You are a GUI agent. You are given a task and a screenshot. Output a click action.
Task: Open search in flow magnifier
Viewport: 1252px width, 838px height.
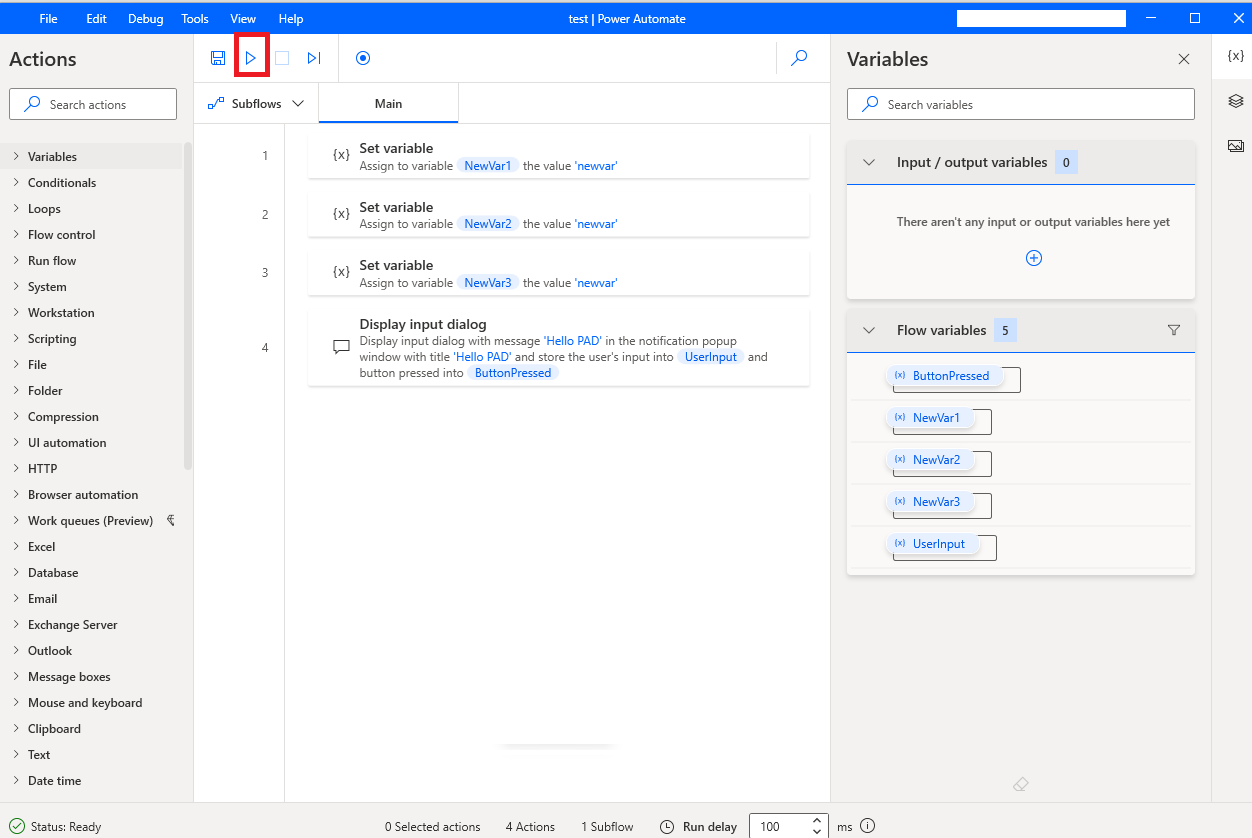(x=799, y=58)
